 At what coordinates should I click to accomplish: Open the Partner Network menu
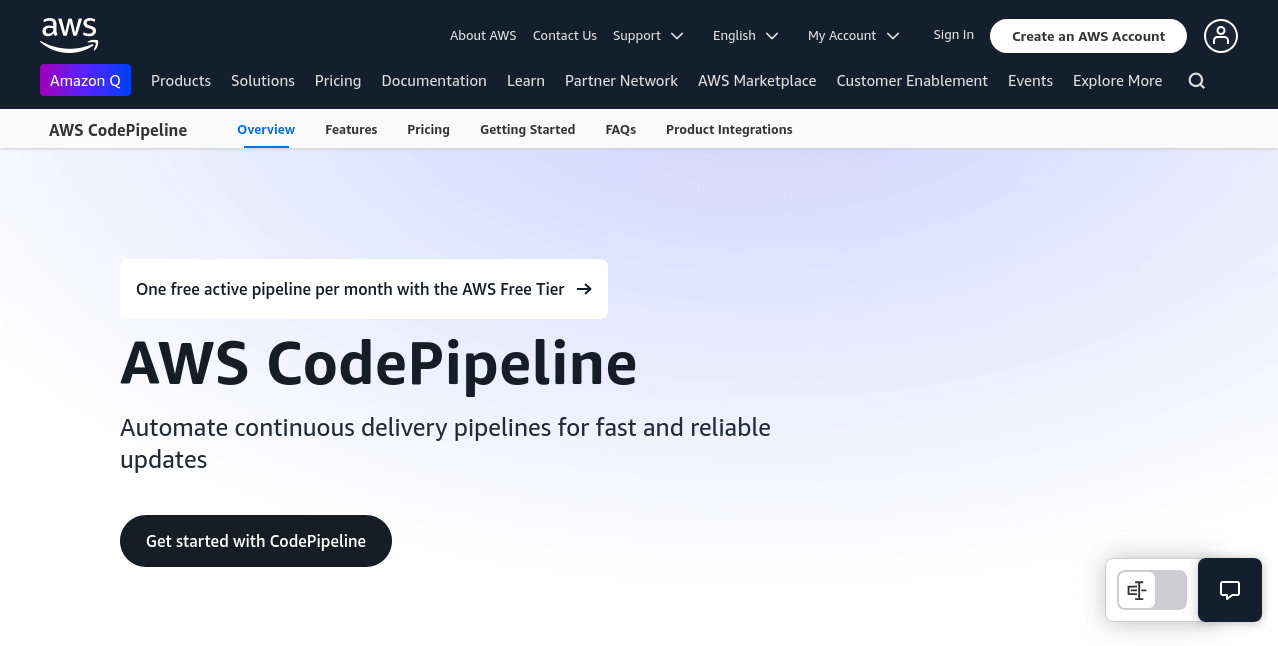coord(621,81)
